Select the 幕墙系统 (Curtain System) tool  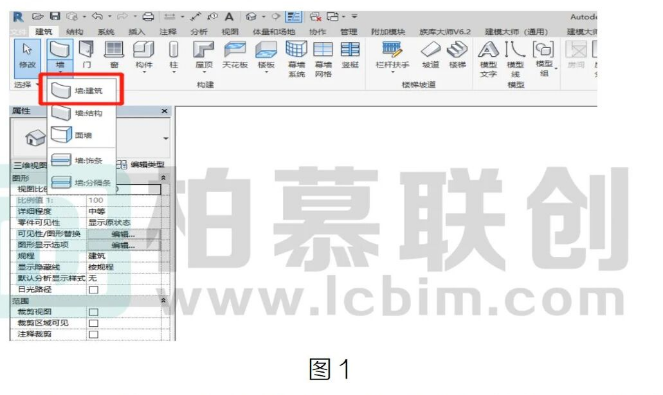pyautogui.click(x=296, y=58)
